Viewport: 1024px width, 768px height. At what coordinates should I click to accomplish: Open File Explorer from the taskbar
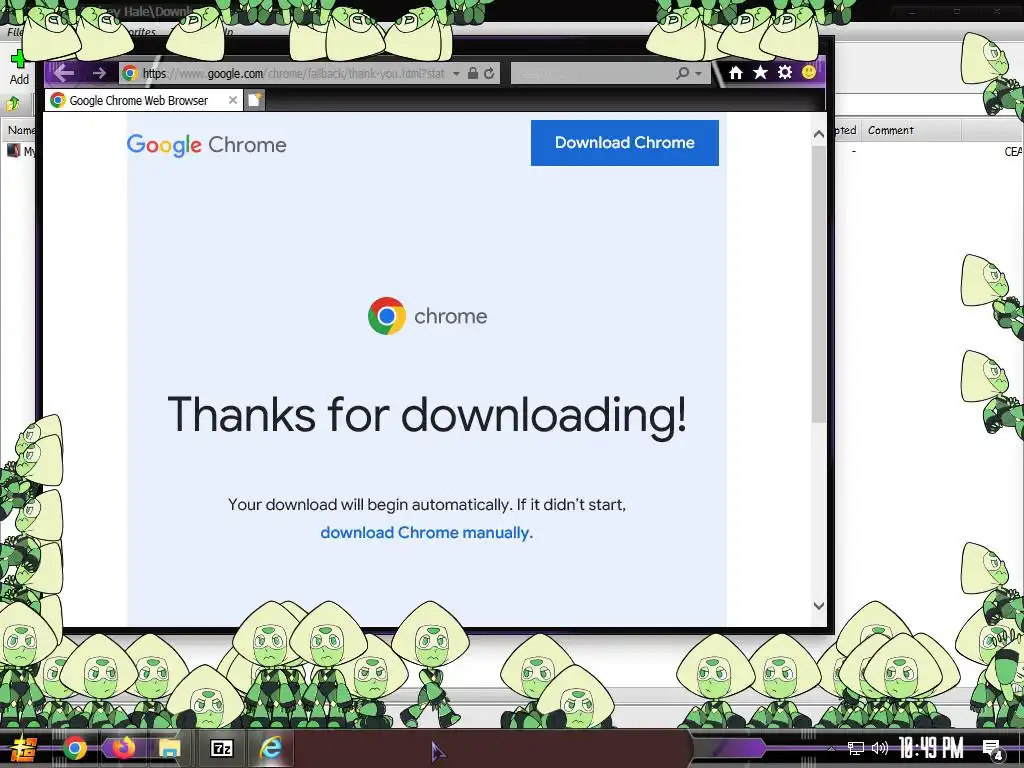click(170, 748)
